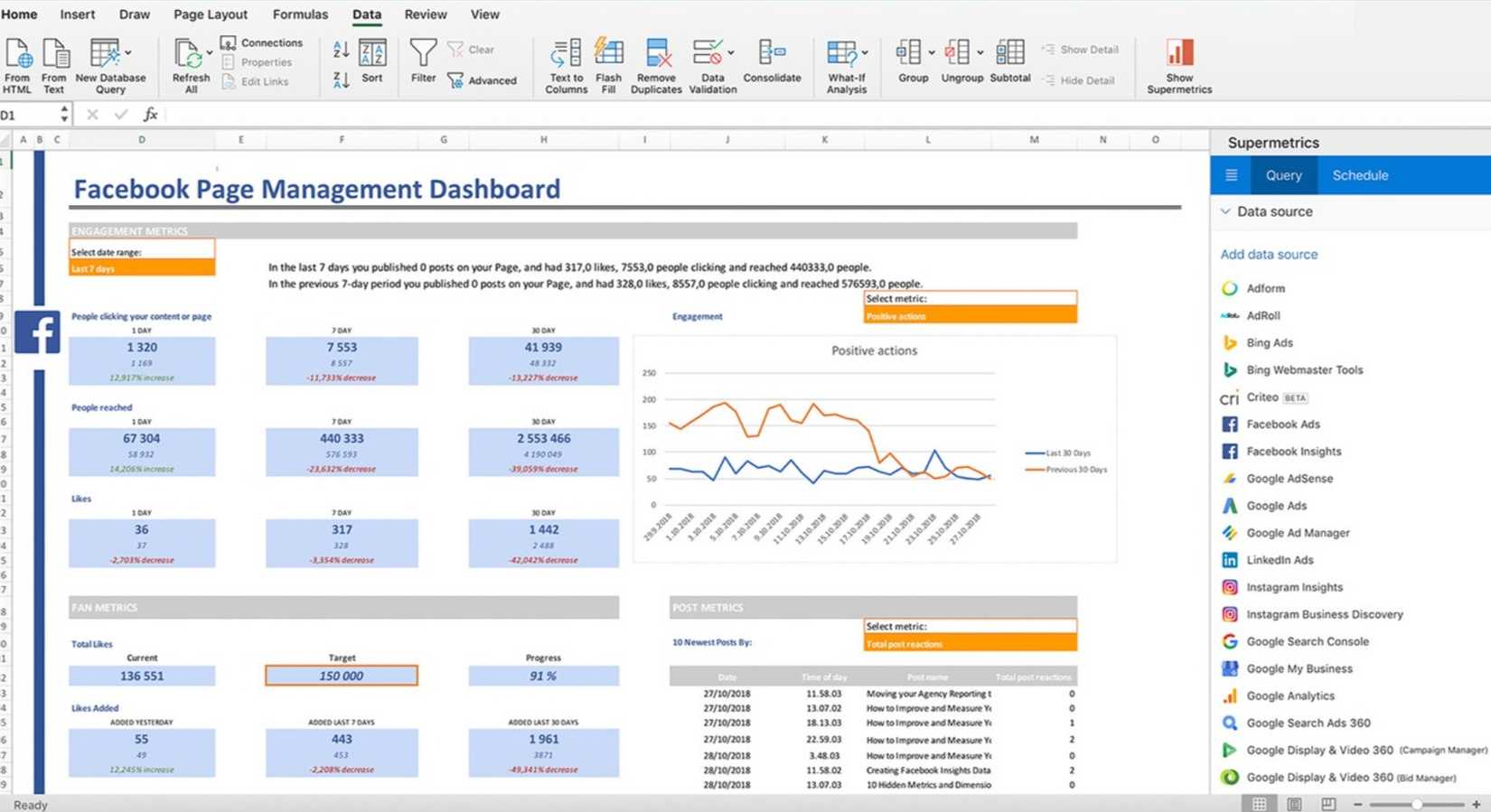Click the Group rows icon

(908, 53)
